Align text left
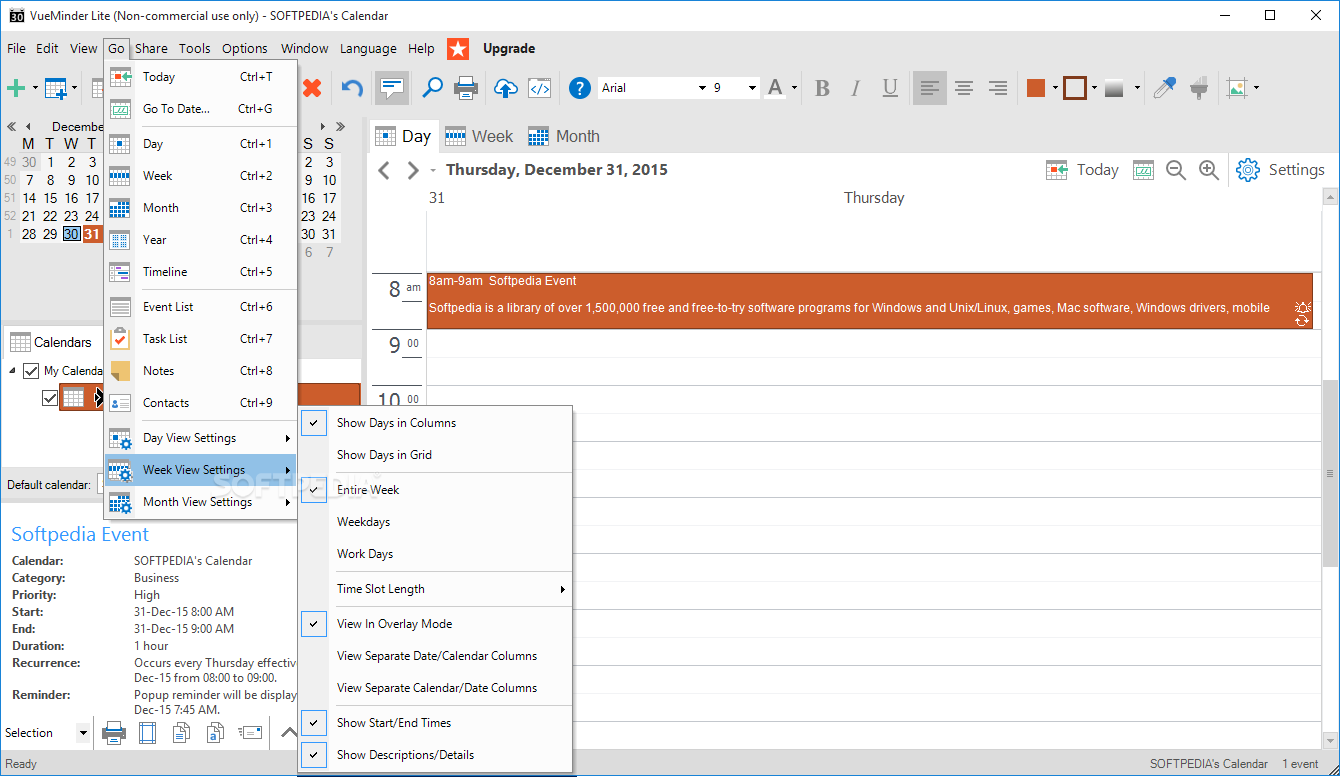This screenshot has height=777, width=1340. tap(930, 88)
